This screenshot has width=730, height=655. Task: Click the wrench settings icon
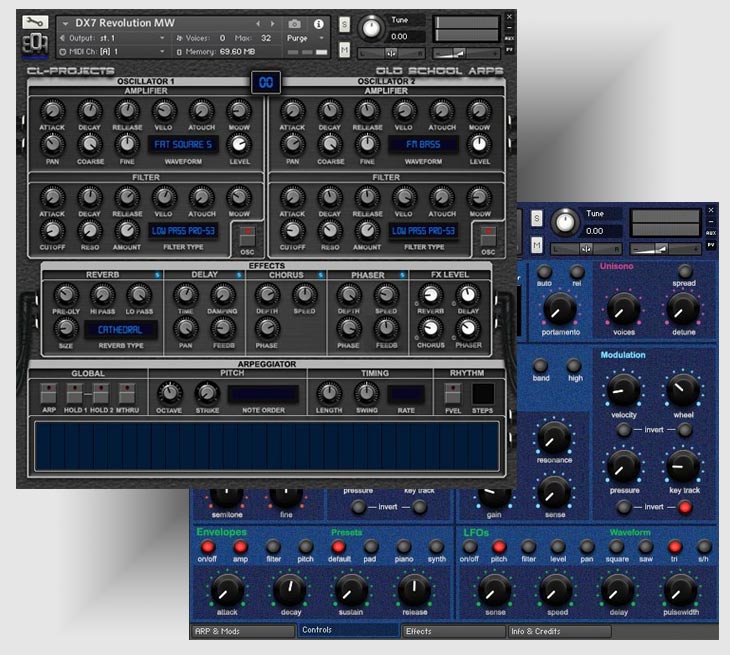pyautogui.click(x=33, y=21)
